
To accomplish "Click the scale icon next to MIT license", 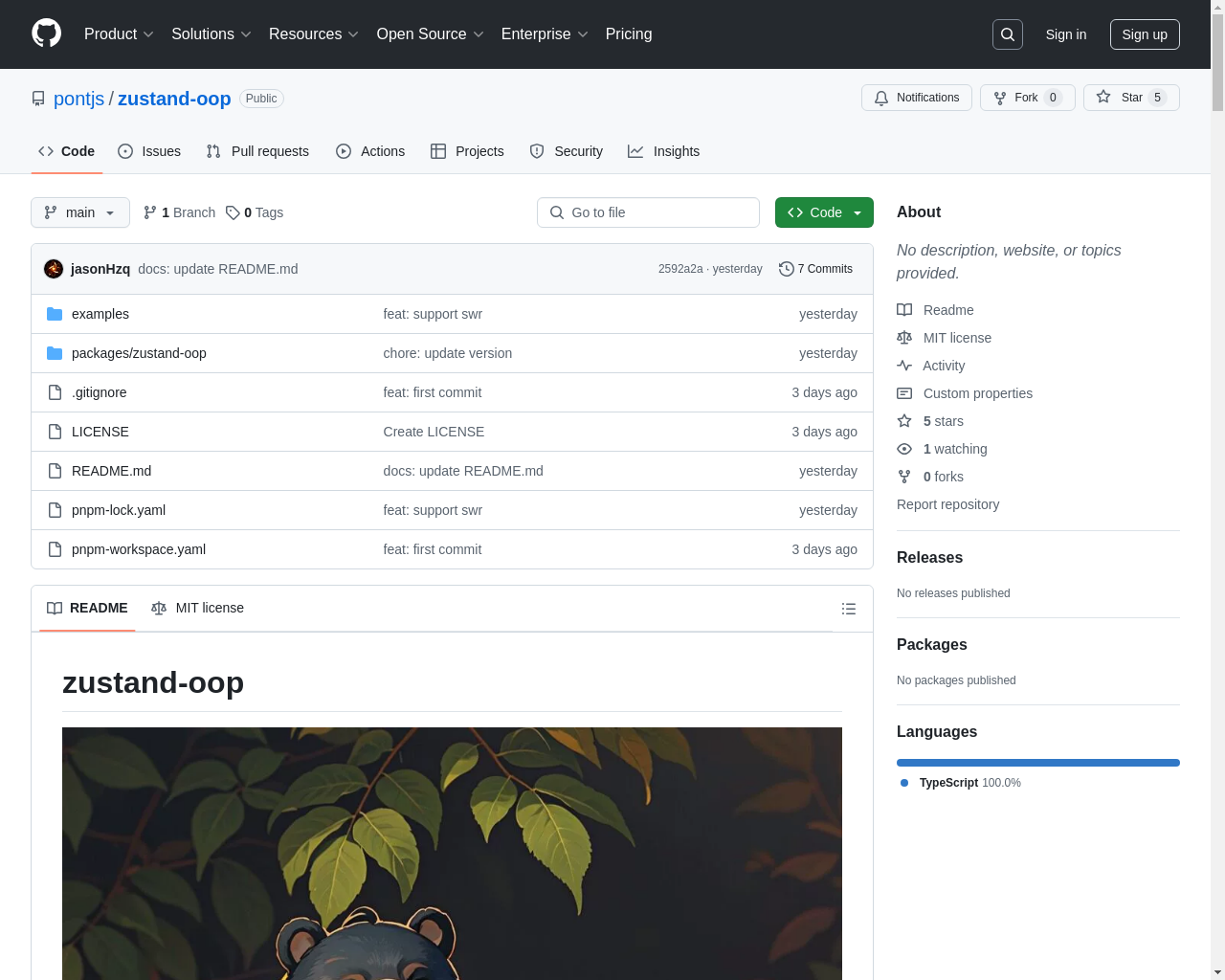I will click(x=904, y=338).
